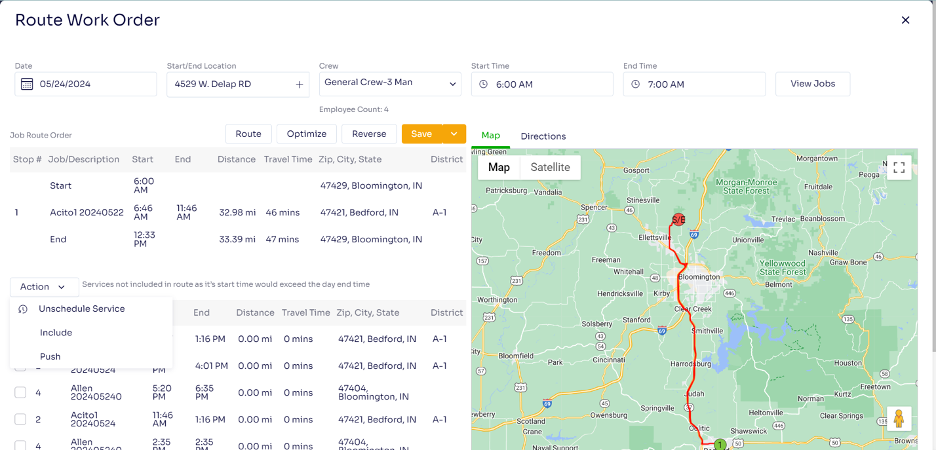Expand the Save button dropdown arrow
The height and width of the screenshot is (450, 936).
[x=454, y=134]
